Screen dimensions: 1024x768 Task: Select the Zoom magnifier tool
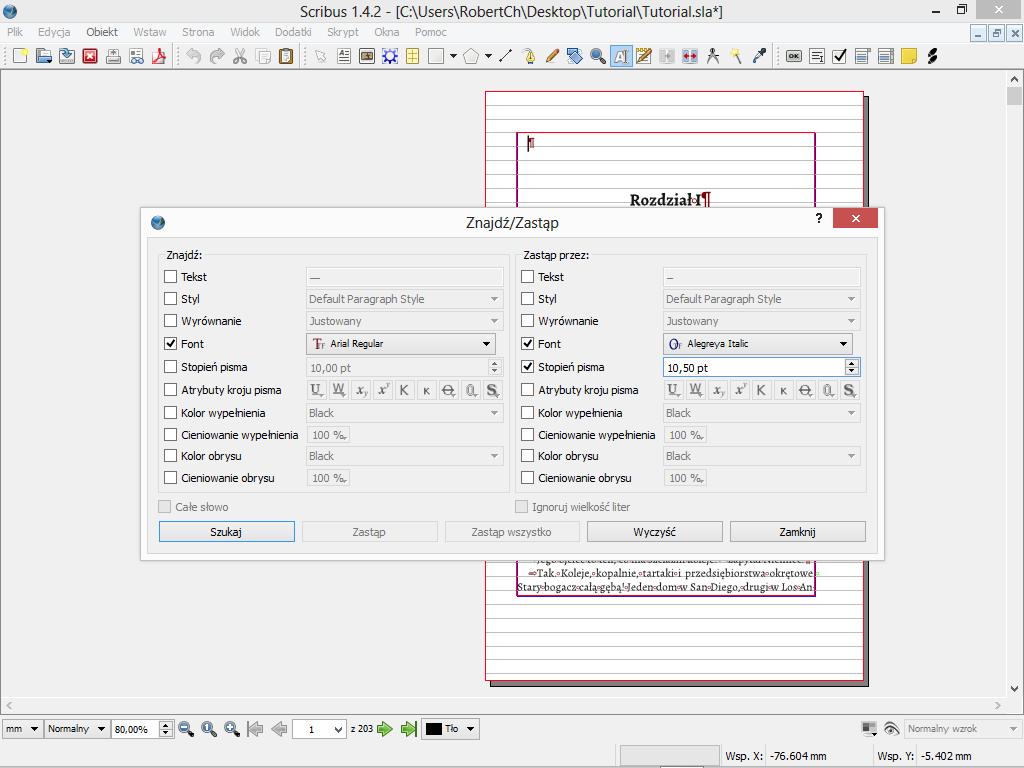[x=597, y=56]
